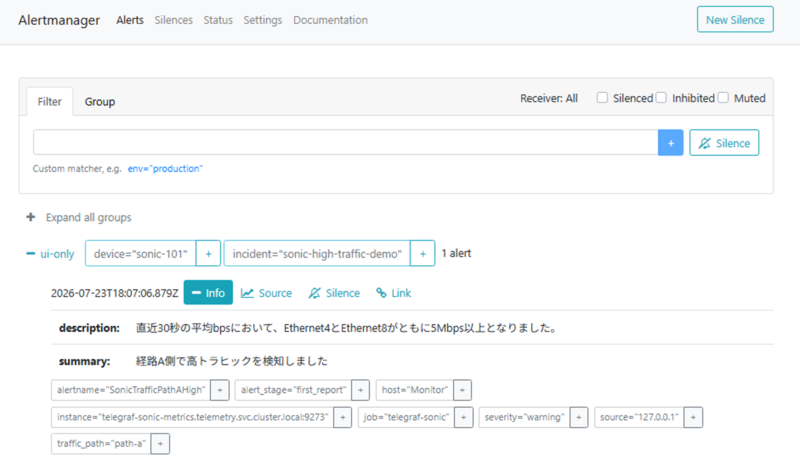This screenshot has height=468, width=800.
Task: Click env="production" example matcher
Action: [165, 168]
